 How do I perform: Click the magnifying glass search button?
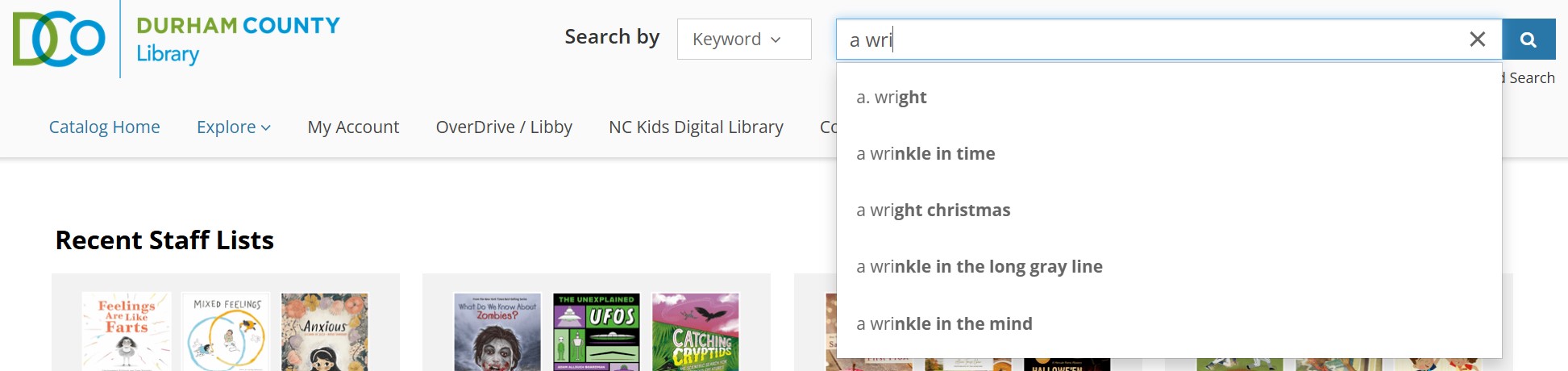(x=1528, y=40)
